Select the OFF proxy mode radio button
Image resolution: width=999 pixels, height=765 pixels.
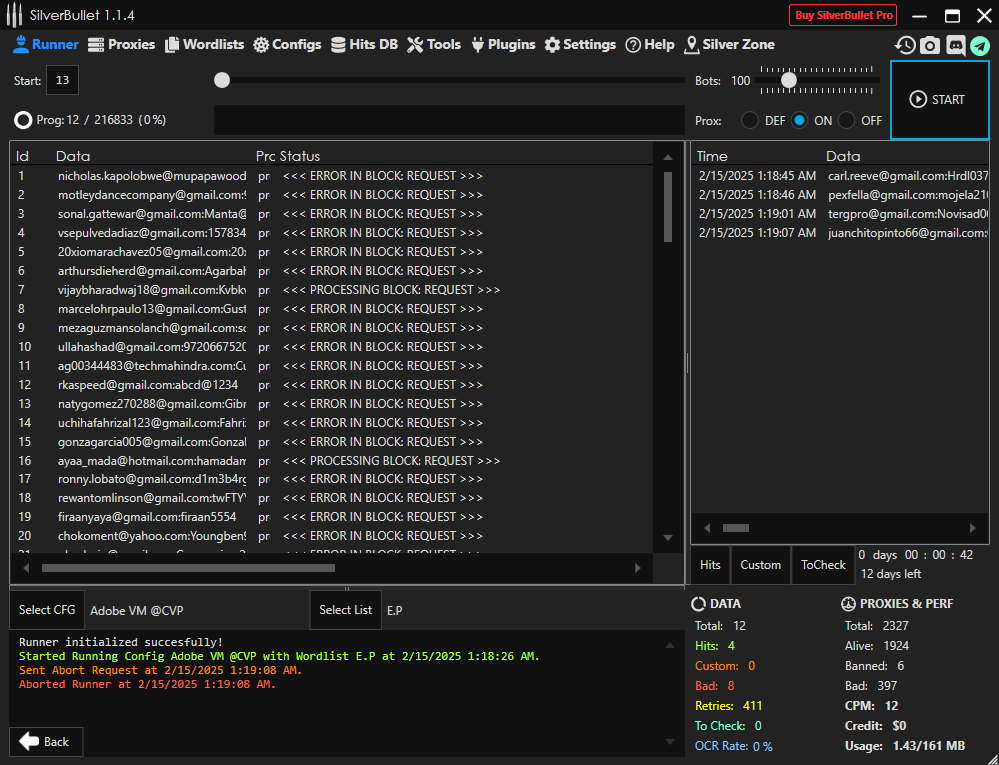pyautogui.click(x=847, y=120)
